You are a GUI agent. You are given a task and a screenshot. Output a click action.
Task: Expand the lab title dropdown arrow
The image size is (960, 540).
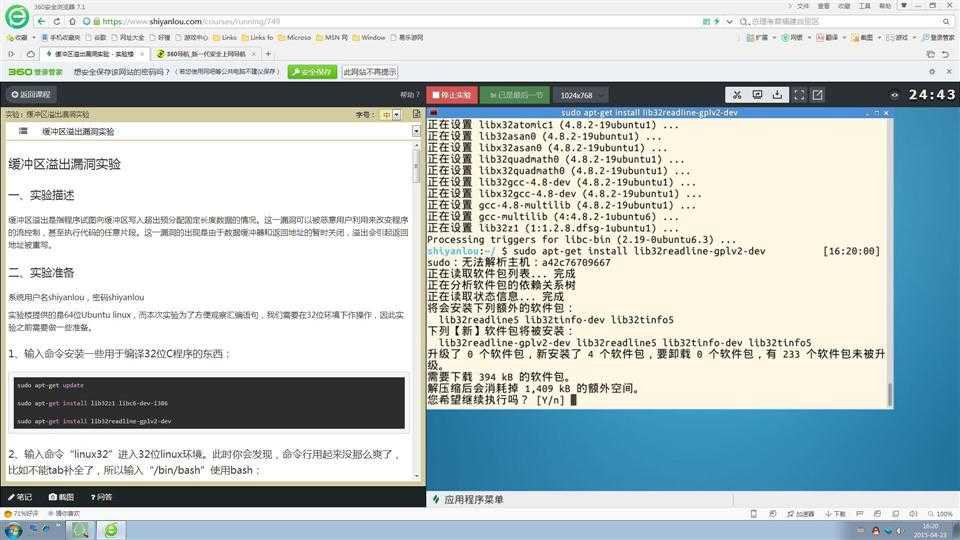tap(416, 131)
